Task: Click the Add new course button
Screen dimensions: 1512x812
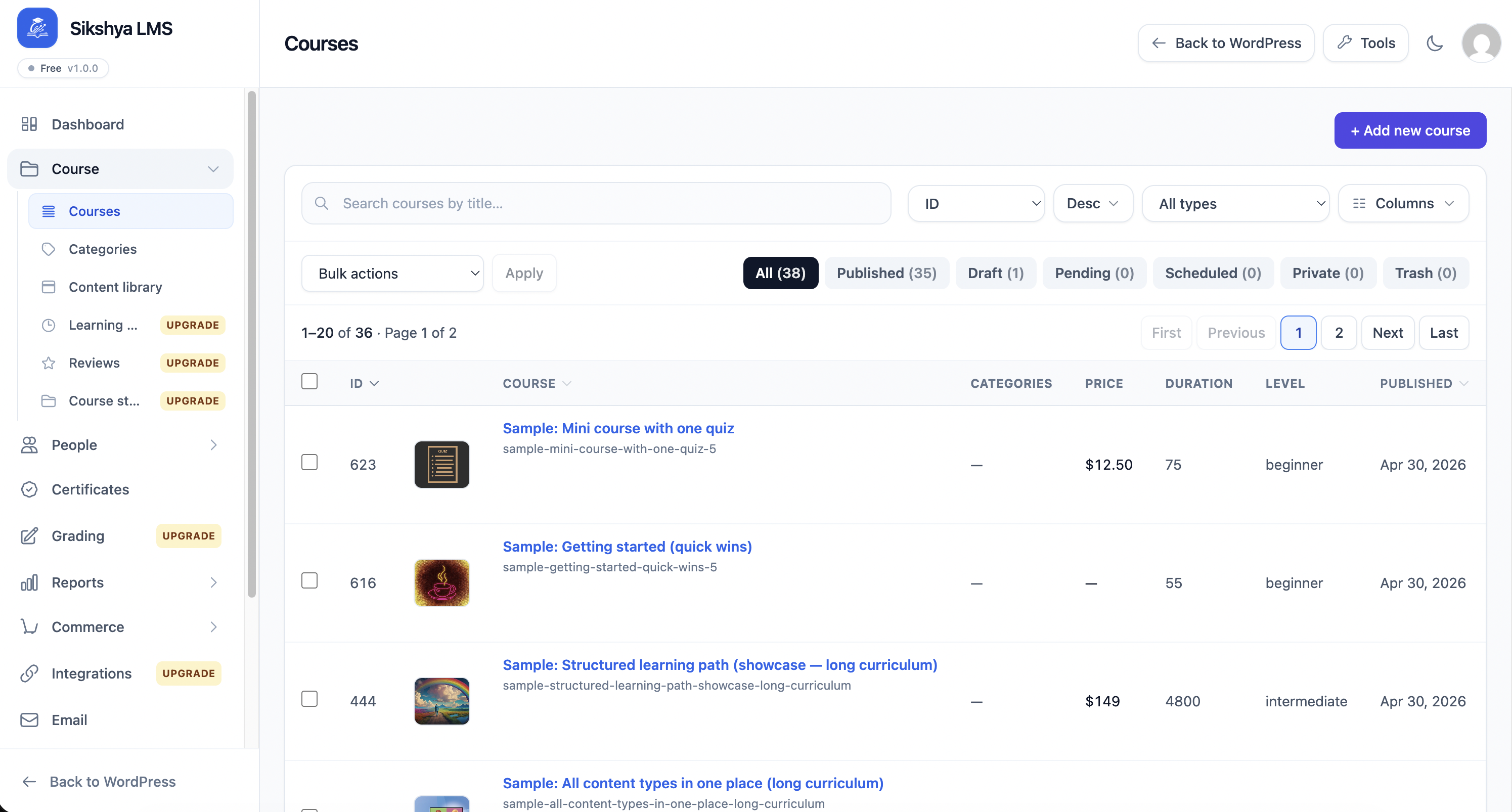Action: point(1410,130)
